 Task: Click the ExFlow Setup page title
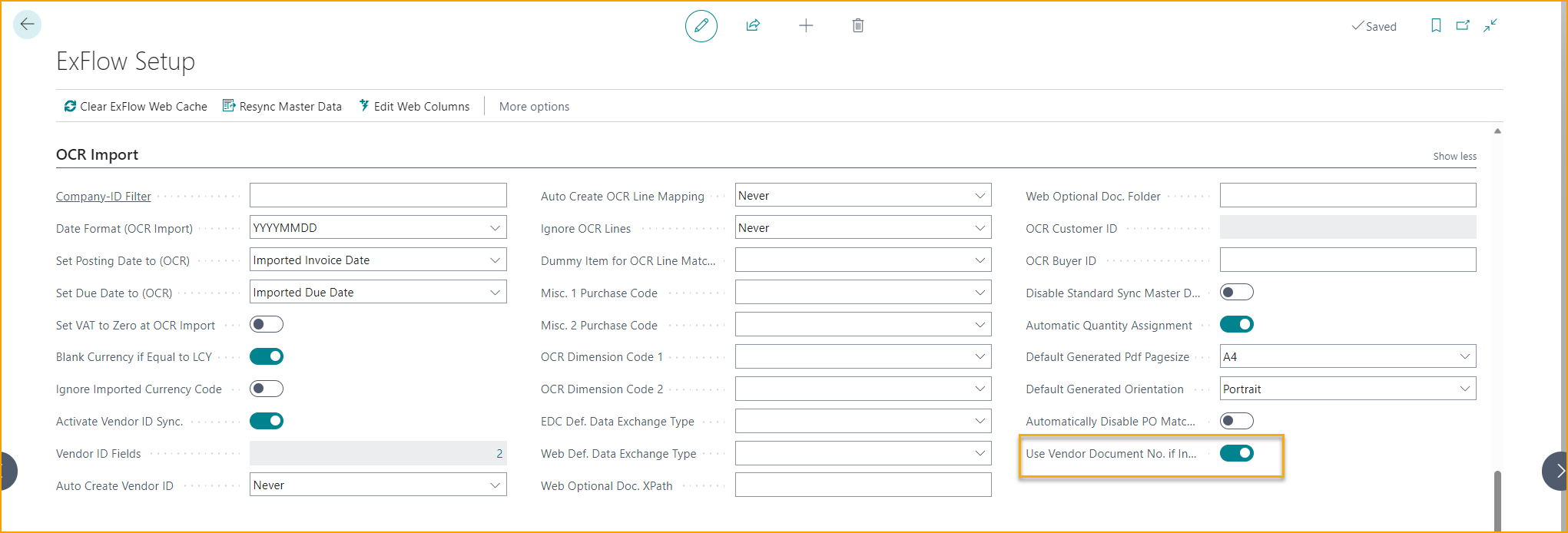tap(125, 61)
